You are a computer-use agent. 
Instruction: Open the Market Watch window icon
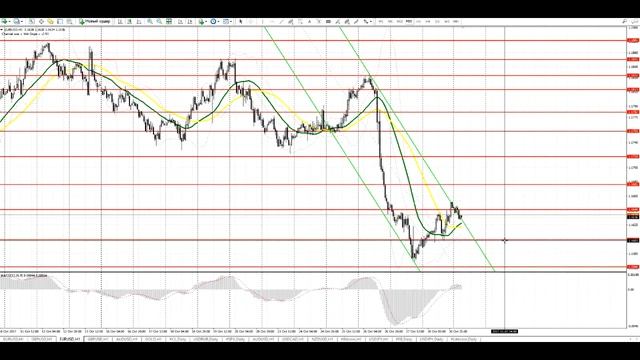31,21
